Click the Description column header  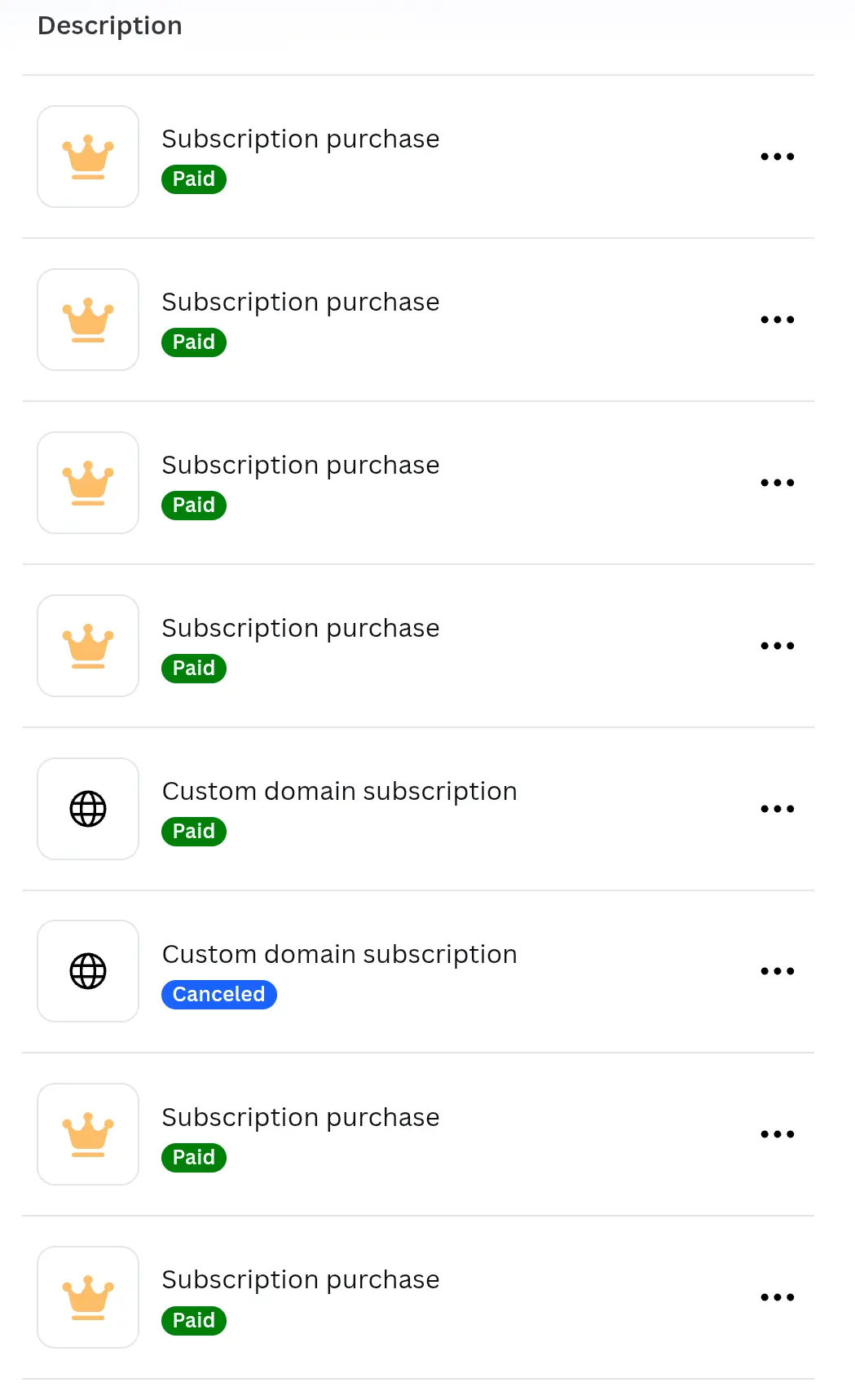pos(110,26)
